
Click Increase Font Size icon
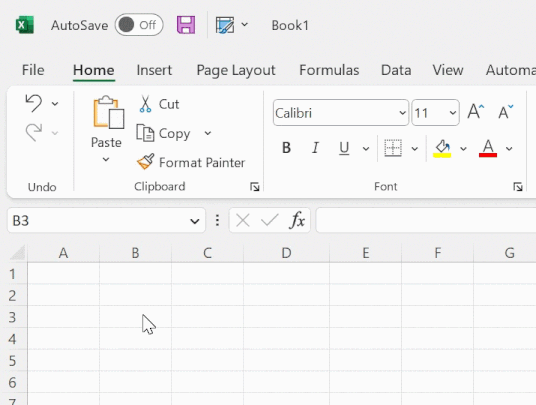tap(476, 111)
